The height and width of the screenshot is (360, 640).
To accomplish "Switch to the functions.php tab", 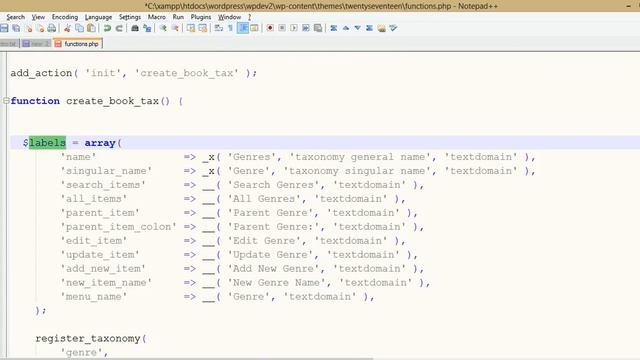I will [78, 44].
